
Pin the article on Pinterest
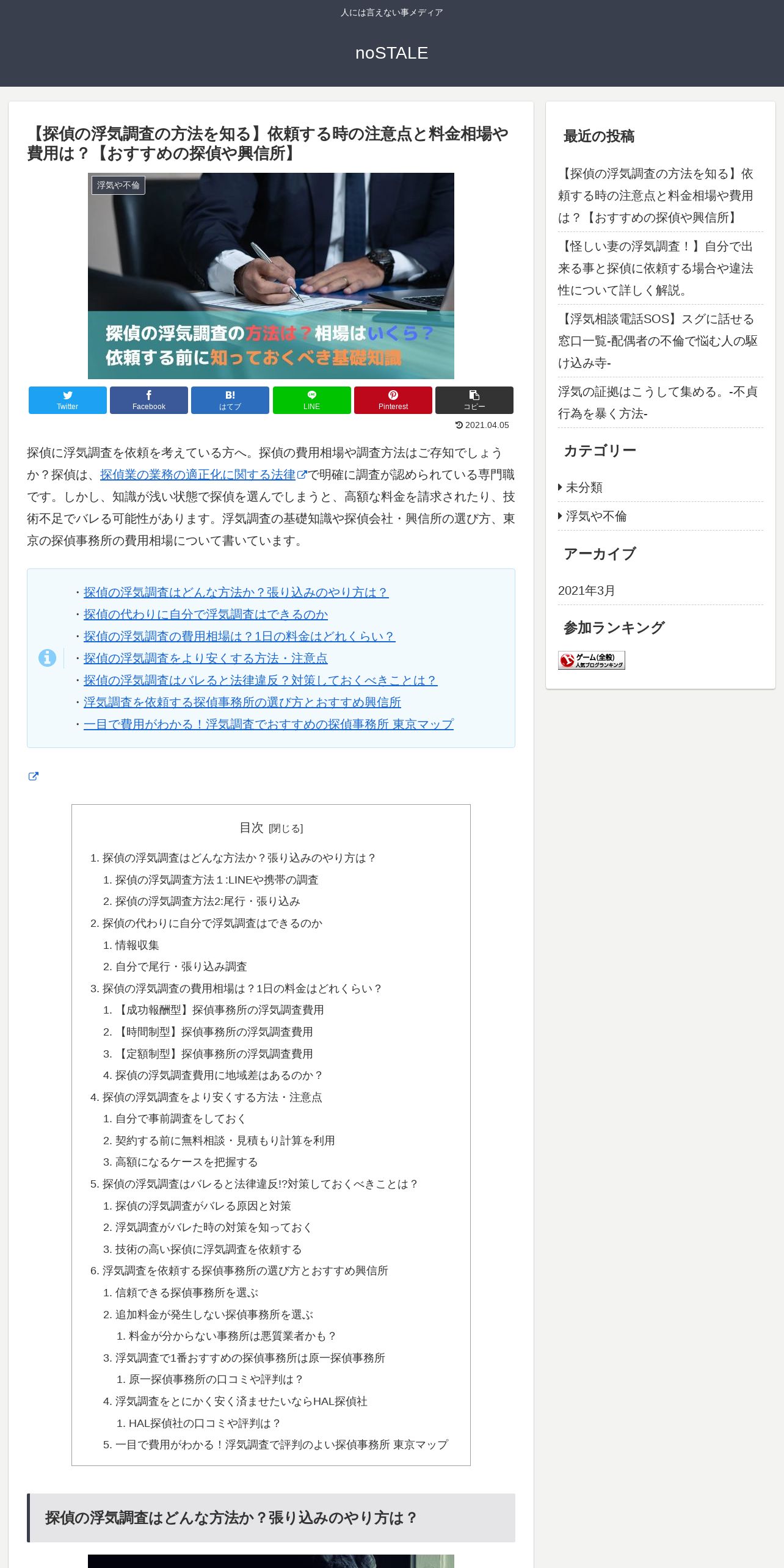point(393,400)
